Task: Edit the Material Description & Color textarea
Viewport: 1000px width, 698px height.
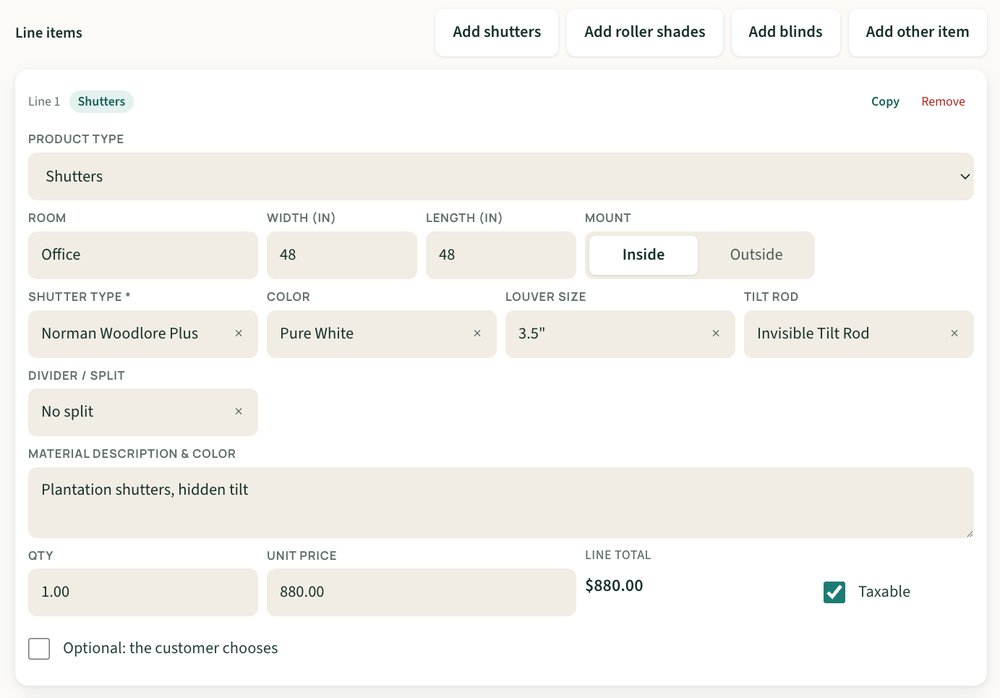Action: pos(501,503)
